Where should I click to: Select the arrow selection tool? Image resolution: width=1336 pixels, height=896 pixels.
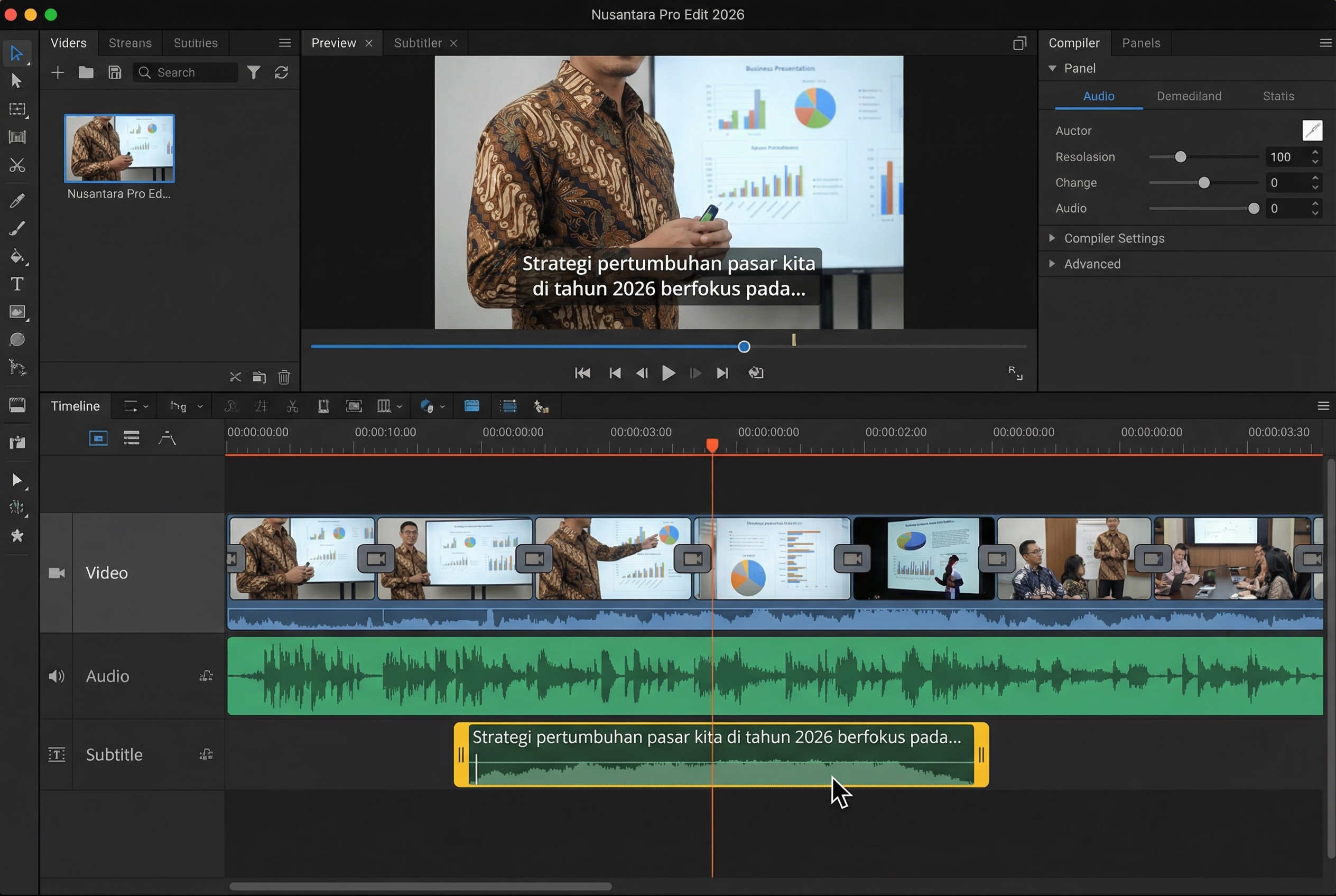(x=17, y=53)
